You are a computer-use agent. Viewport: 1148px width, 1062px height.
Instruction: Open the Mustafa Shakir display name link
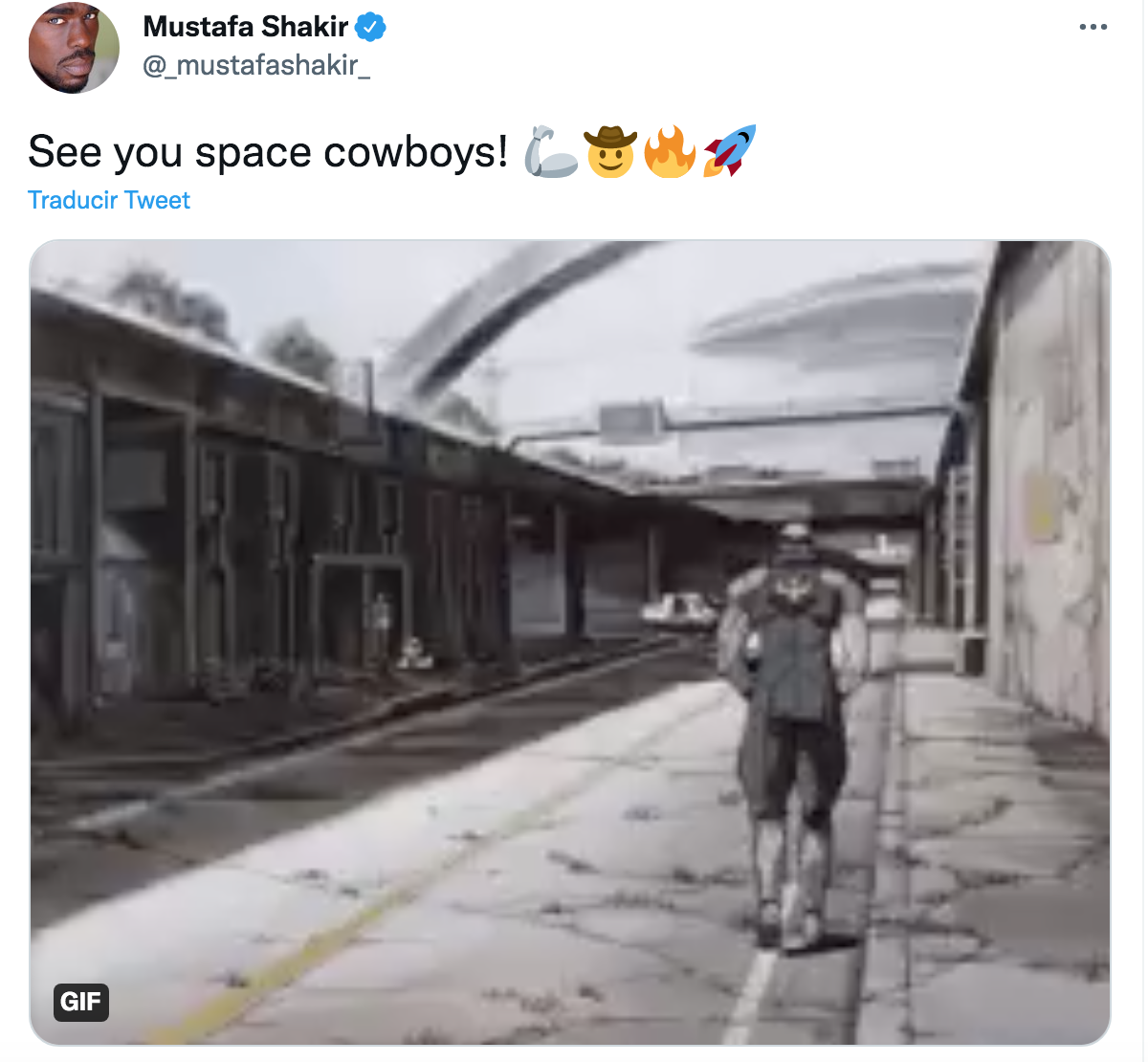(x=246, y=27)
